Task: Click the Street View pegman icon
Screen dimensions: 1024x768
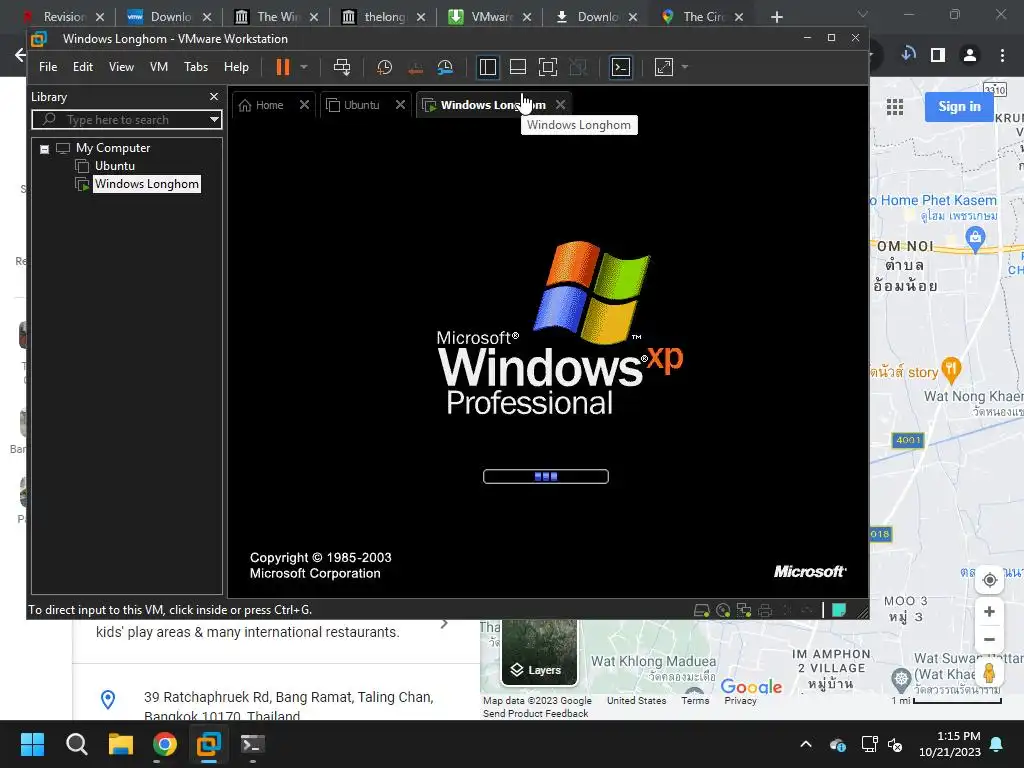Action: 989,673
